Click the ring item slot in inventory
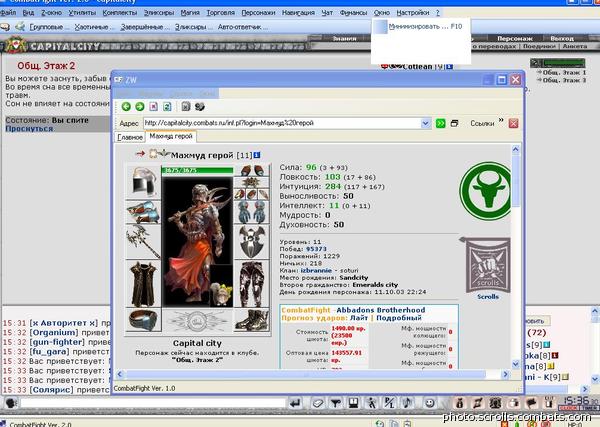 [x=143, y=320]
